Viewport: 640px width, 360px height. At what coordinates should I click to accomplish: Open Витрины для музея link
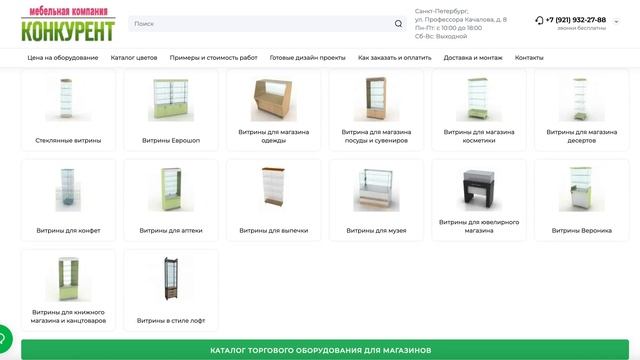376,231
